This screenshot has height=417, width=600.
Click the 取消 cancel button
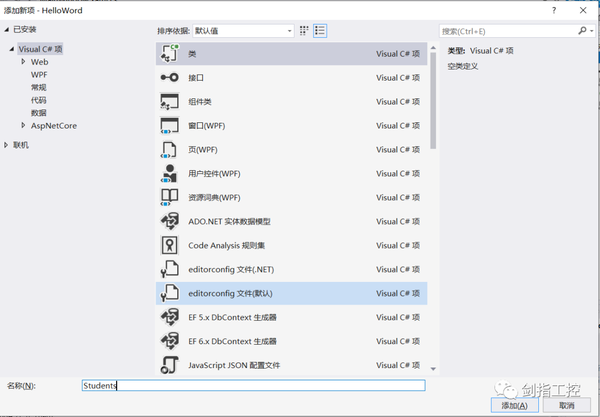coord(567,406)
